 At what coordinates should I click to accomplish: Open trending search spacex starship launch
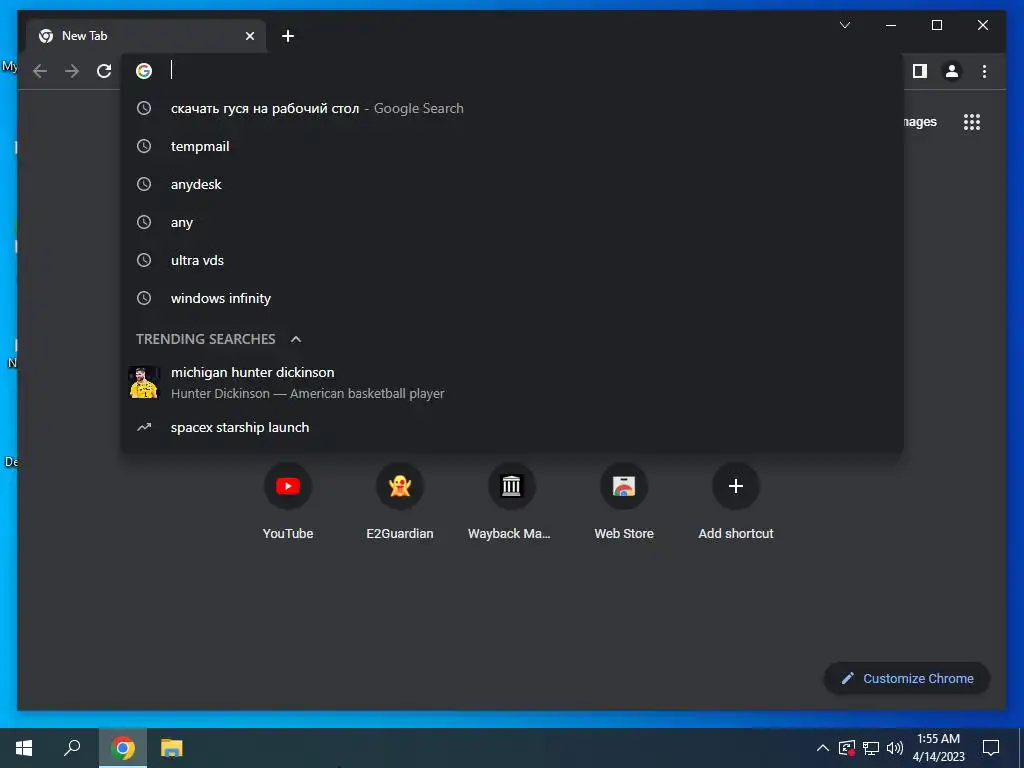pyautogui.click(x=512, y=427)
